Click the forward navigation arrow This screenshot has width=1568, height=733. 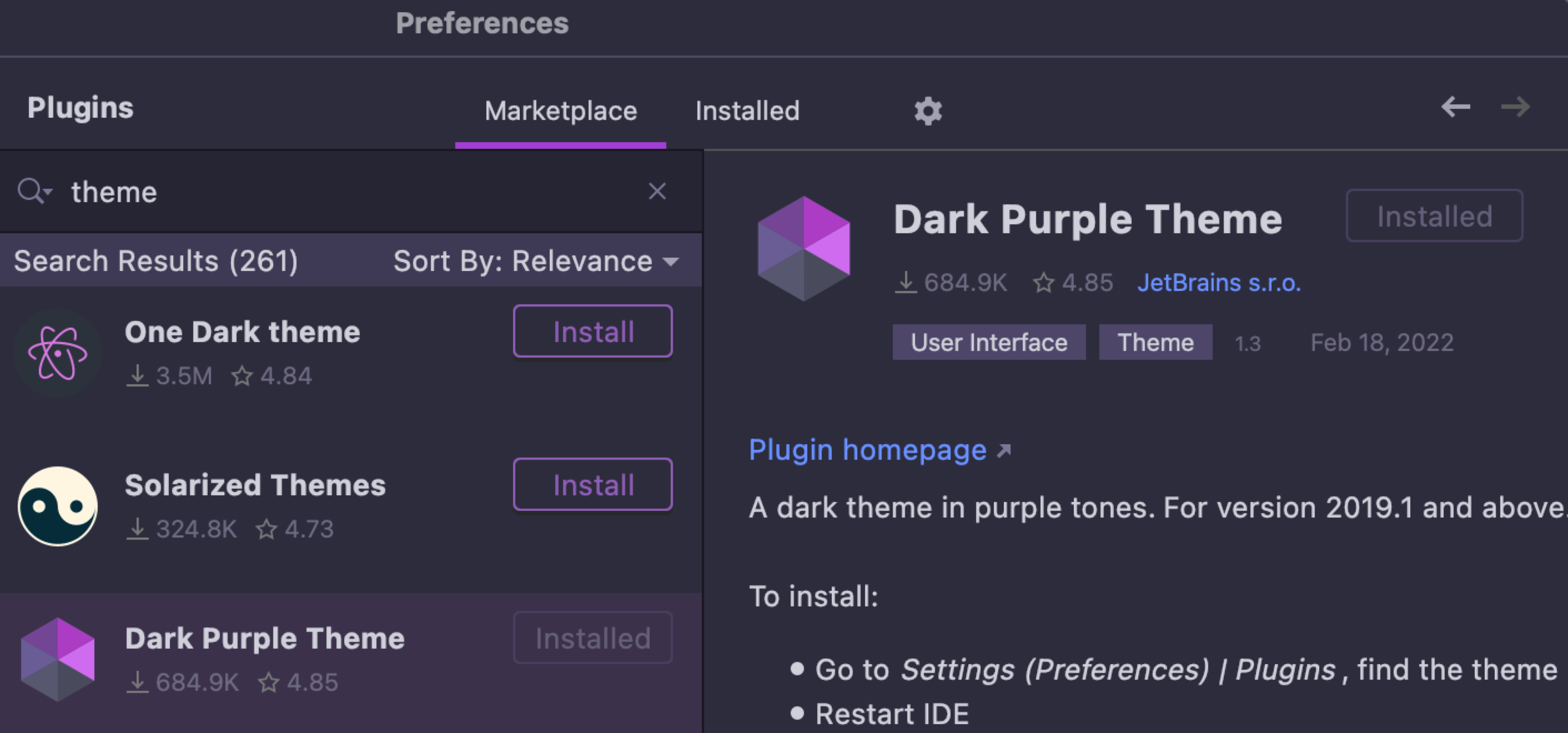pos(1515,107)
